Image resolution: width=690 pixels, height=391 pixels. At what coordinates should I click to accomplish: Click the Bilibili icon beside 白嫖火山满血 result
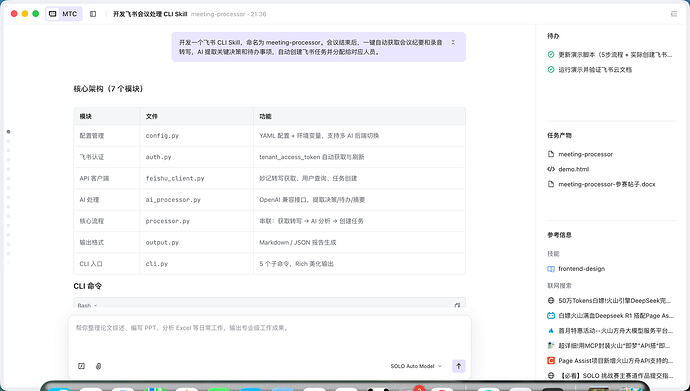[x=551, y=316]
